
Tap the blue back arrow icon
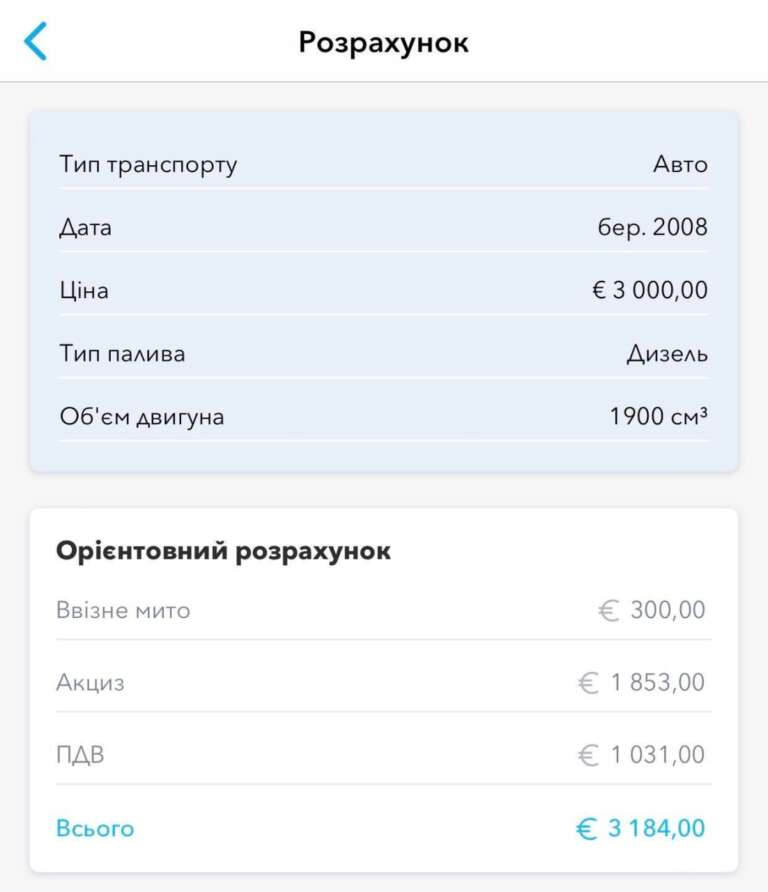[x=35, y=42]
